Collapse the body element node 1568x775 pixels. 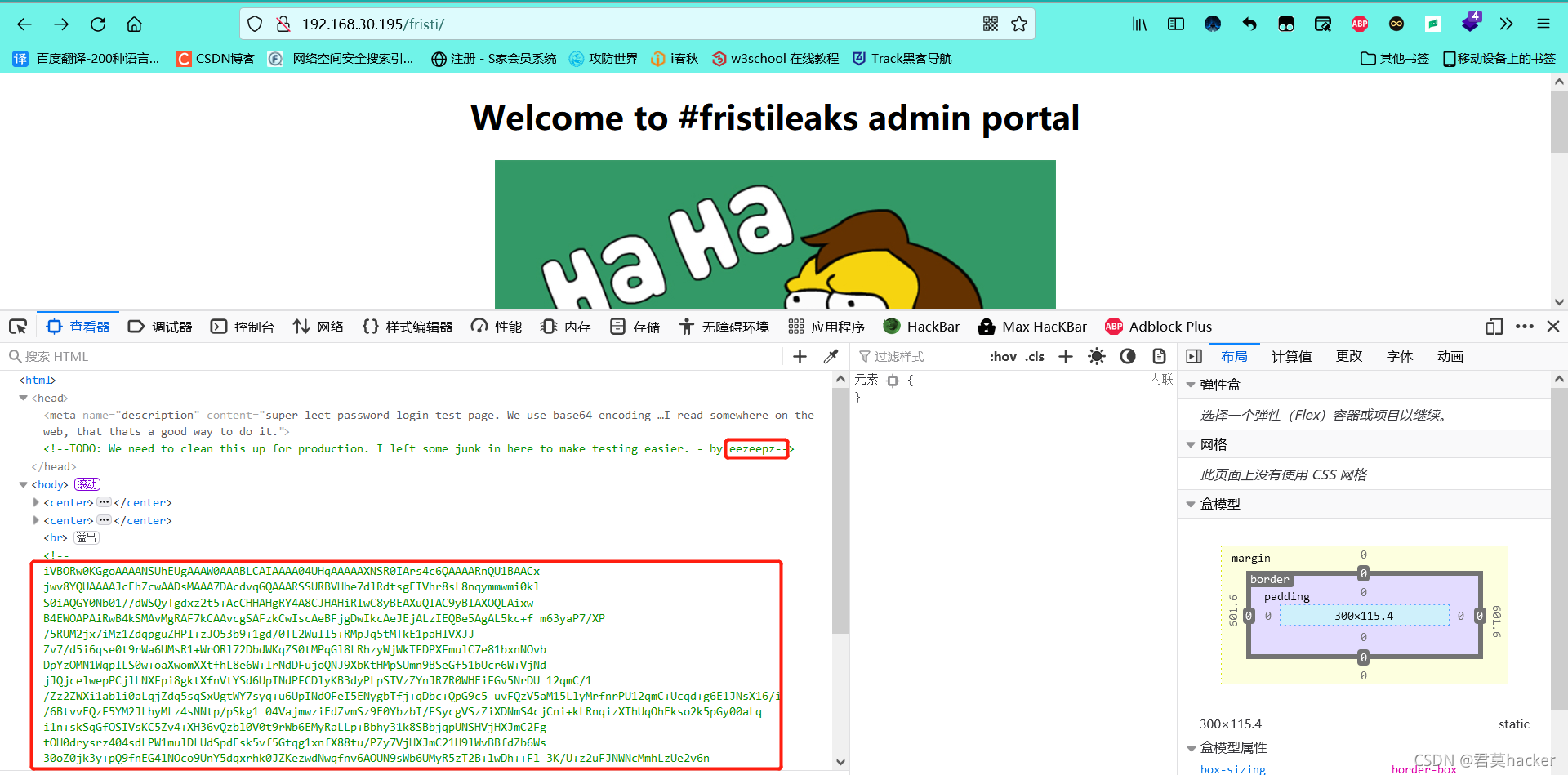coord(24,484)
